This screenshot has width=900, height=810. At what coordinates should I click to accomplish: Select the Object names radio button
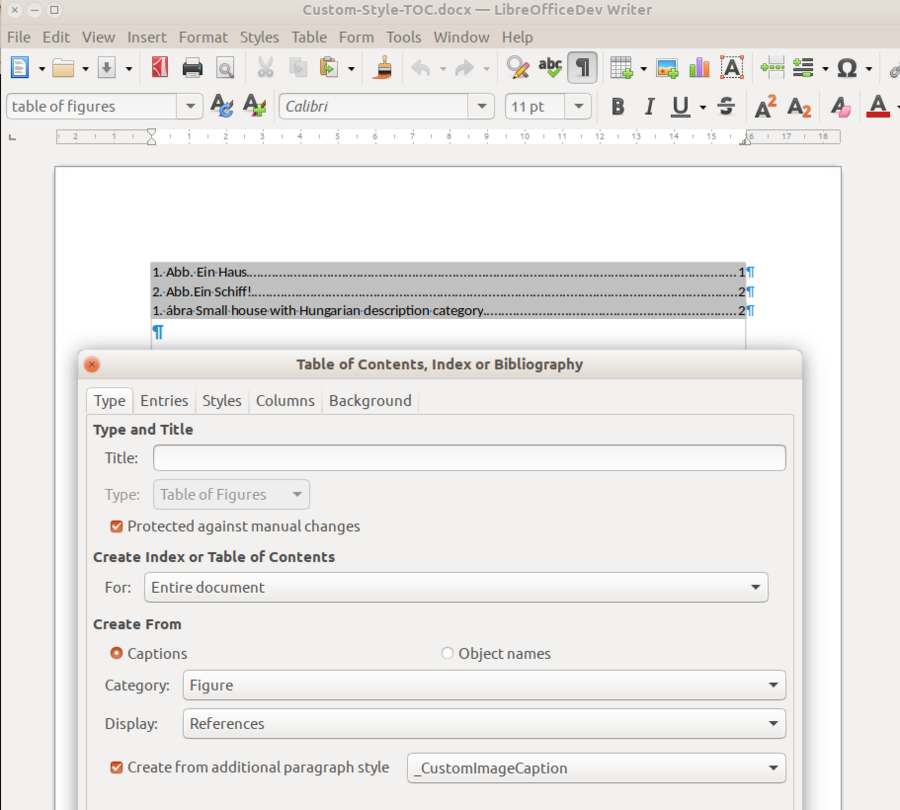tap(447, 654)
